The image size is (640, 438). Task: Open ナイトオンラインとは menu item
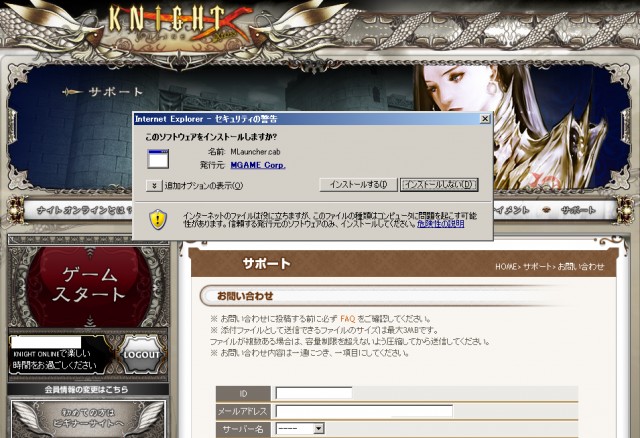(85, 210)
